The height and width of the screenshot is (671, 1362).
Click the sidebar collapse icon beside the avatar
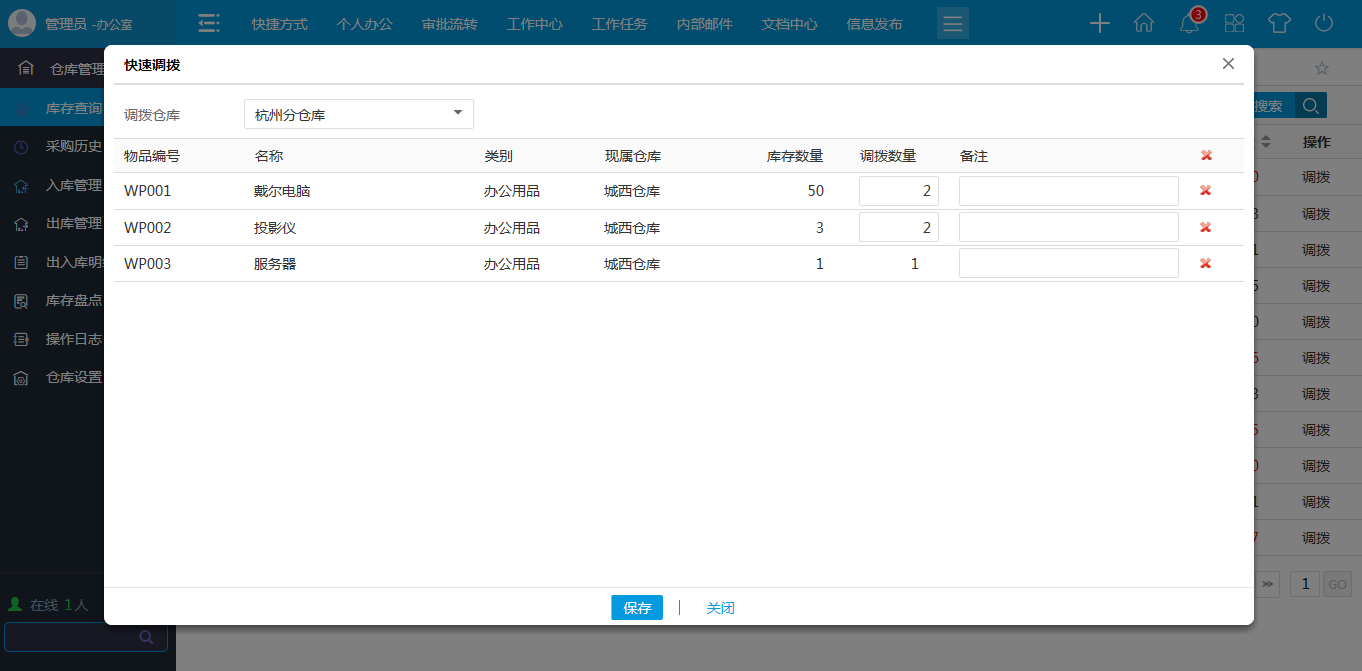[209, 22]
